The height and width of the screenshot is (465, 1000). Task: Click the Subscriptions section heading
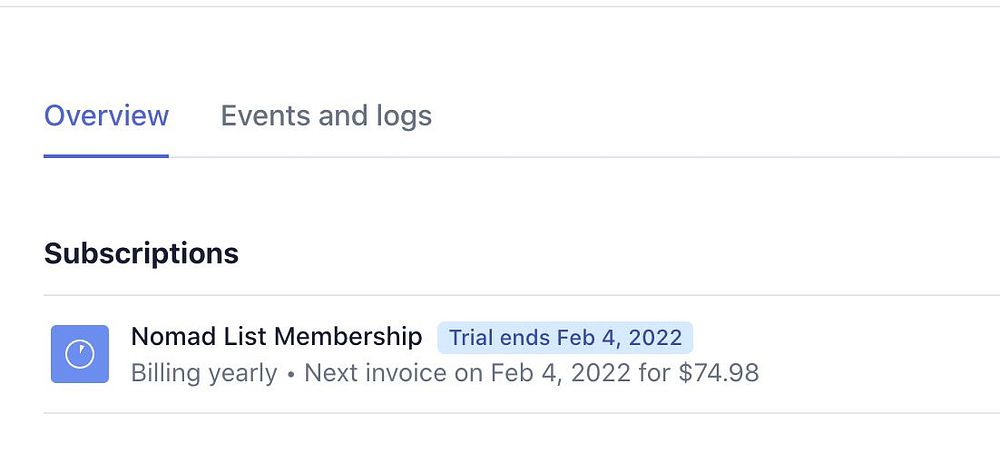tap(141, 253)
